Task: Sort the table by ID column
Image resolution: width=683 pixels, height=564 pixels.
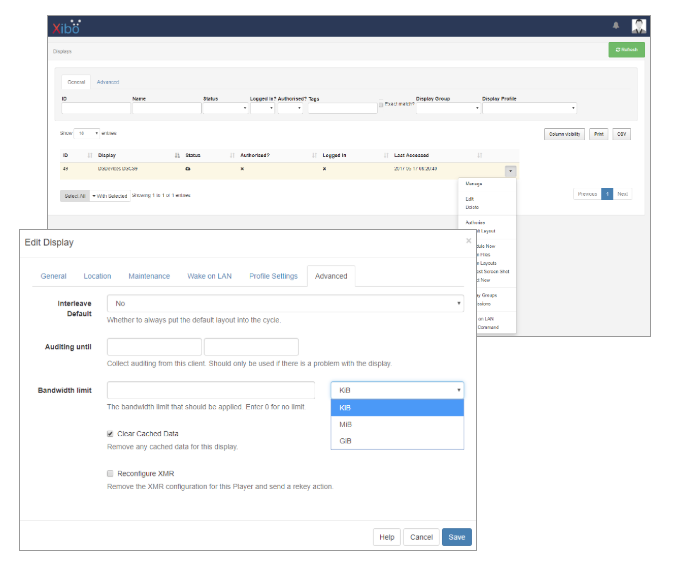Action: 90,155
